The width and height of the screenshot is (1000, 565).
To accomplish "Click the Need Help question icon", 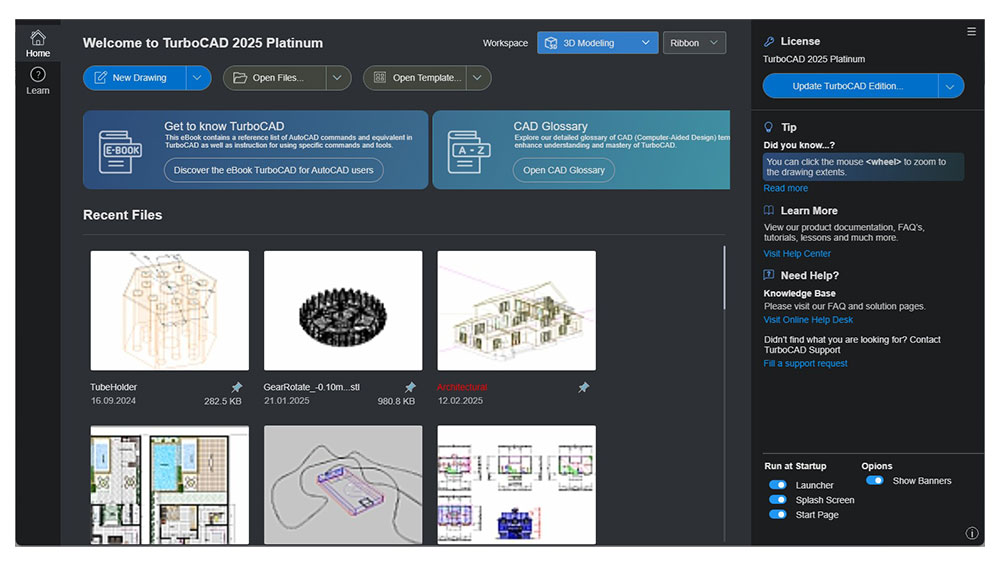I will (x=769, y=275).
